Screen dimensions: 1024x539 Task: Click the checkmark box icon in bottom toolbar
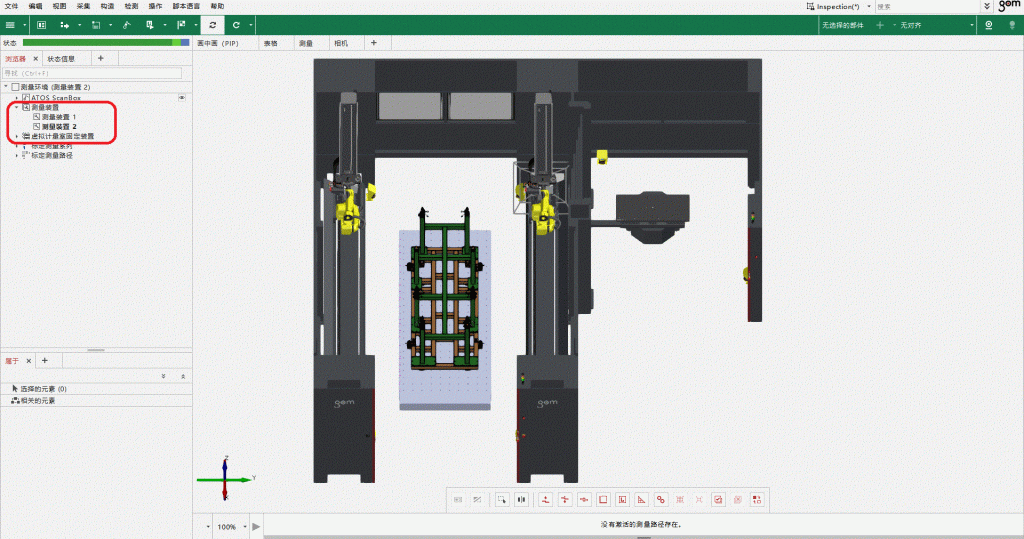(717, 499)
